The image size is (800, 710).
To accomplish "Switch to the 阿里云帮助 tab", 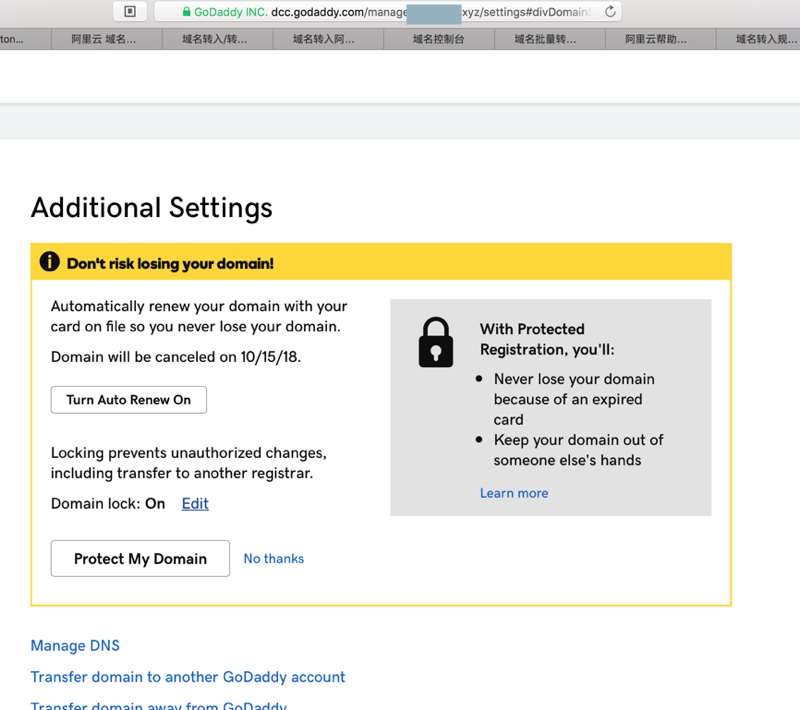I will 656,40.
